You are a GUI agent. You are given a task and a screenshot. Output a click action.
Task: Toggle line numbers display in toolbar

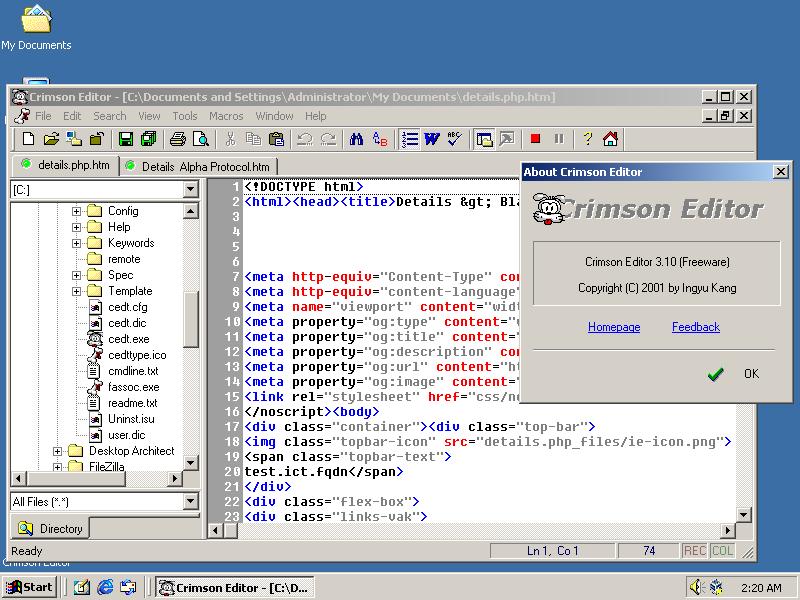point(410,139)
